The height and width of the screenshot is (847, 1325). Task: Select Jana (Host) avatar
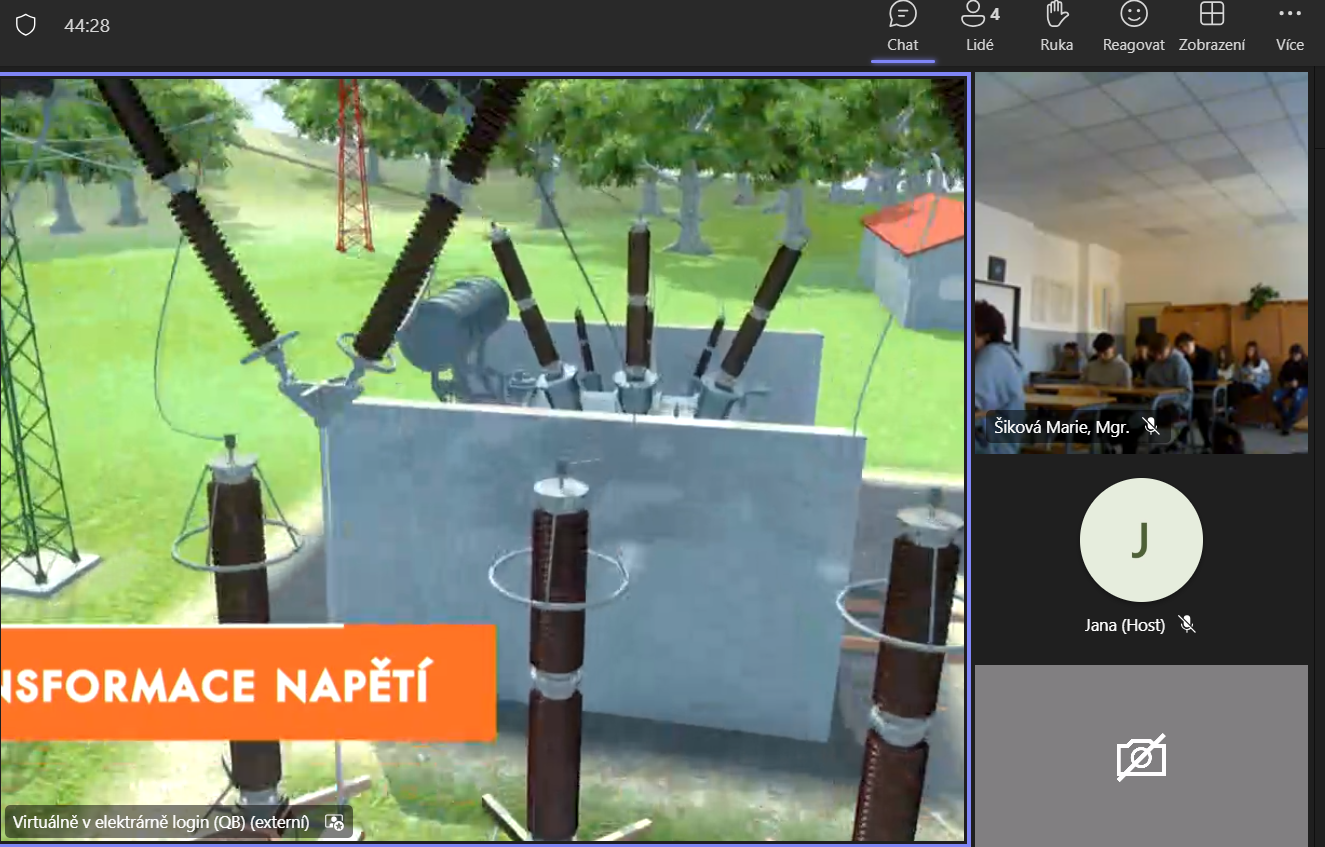pos(1141,539)
